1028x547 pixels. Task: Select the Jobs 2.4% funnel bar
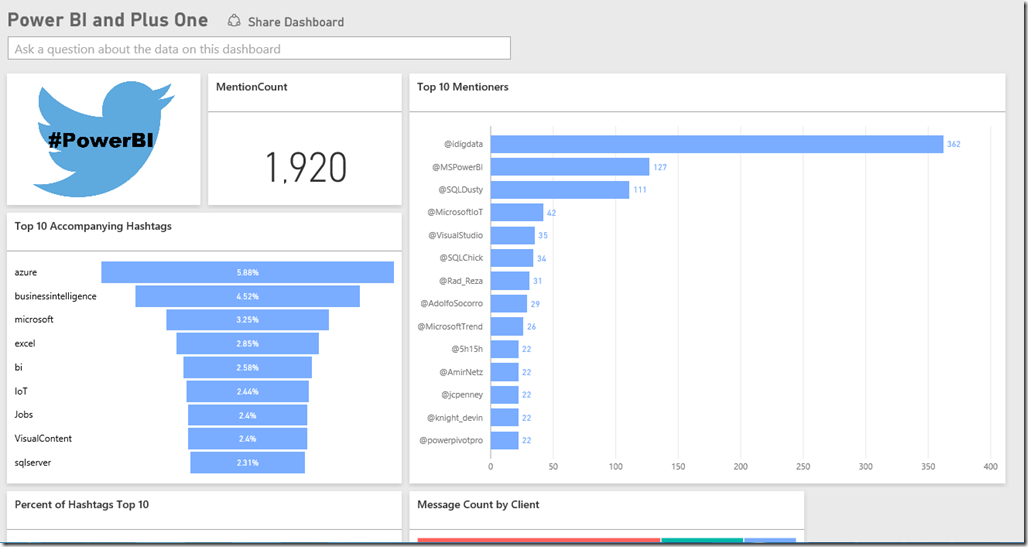point(247,415)
